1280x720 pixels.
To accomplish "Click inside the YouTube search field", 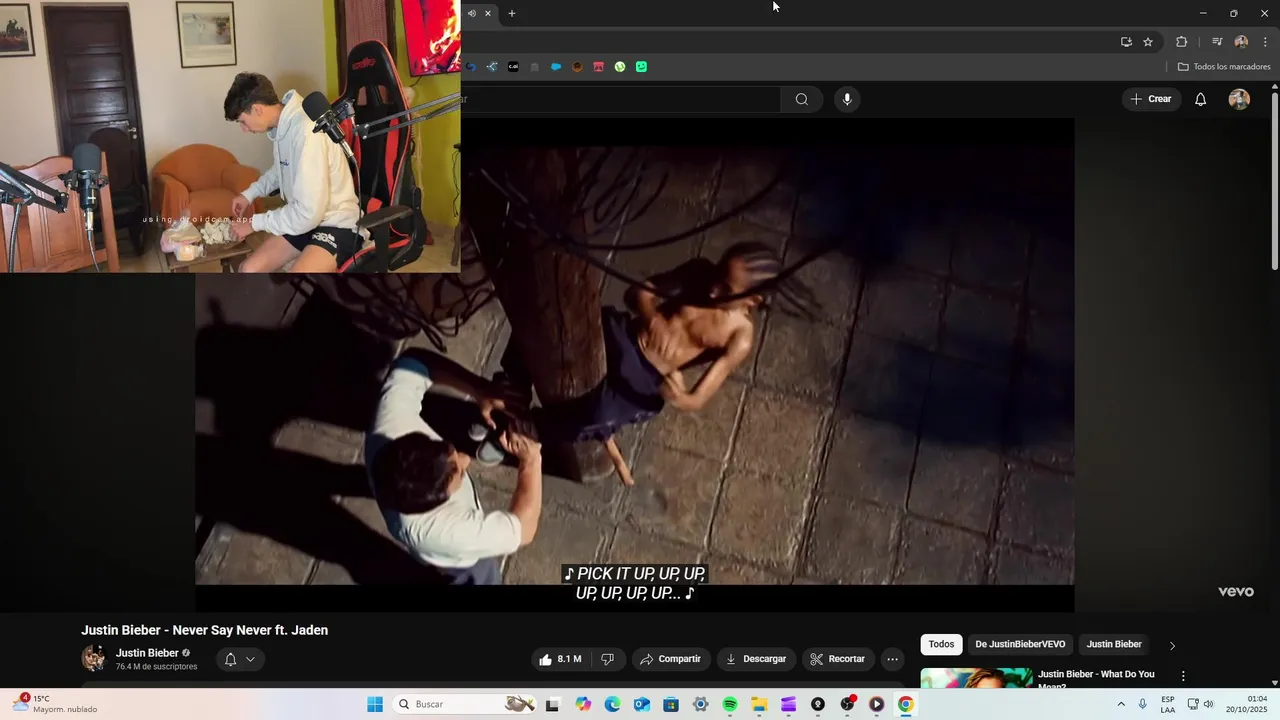I will coord(620,99).
